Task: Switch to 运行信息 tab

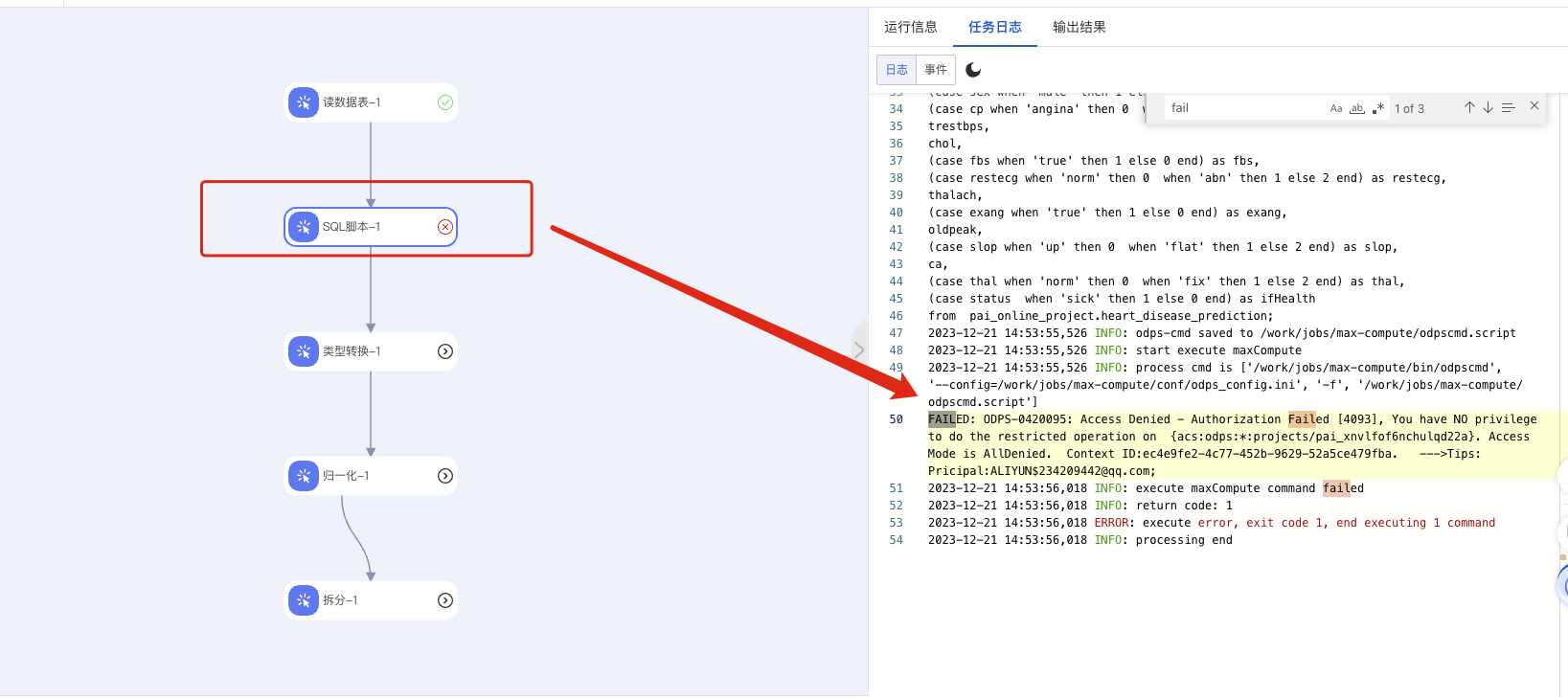Action: coord(911,27)
